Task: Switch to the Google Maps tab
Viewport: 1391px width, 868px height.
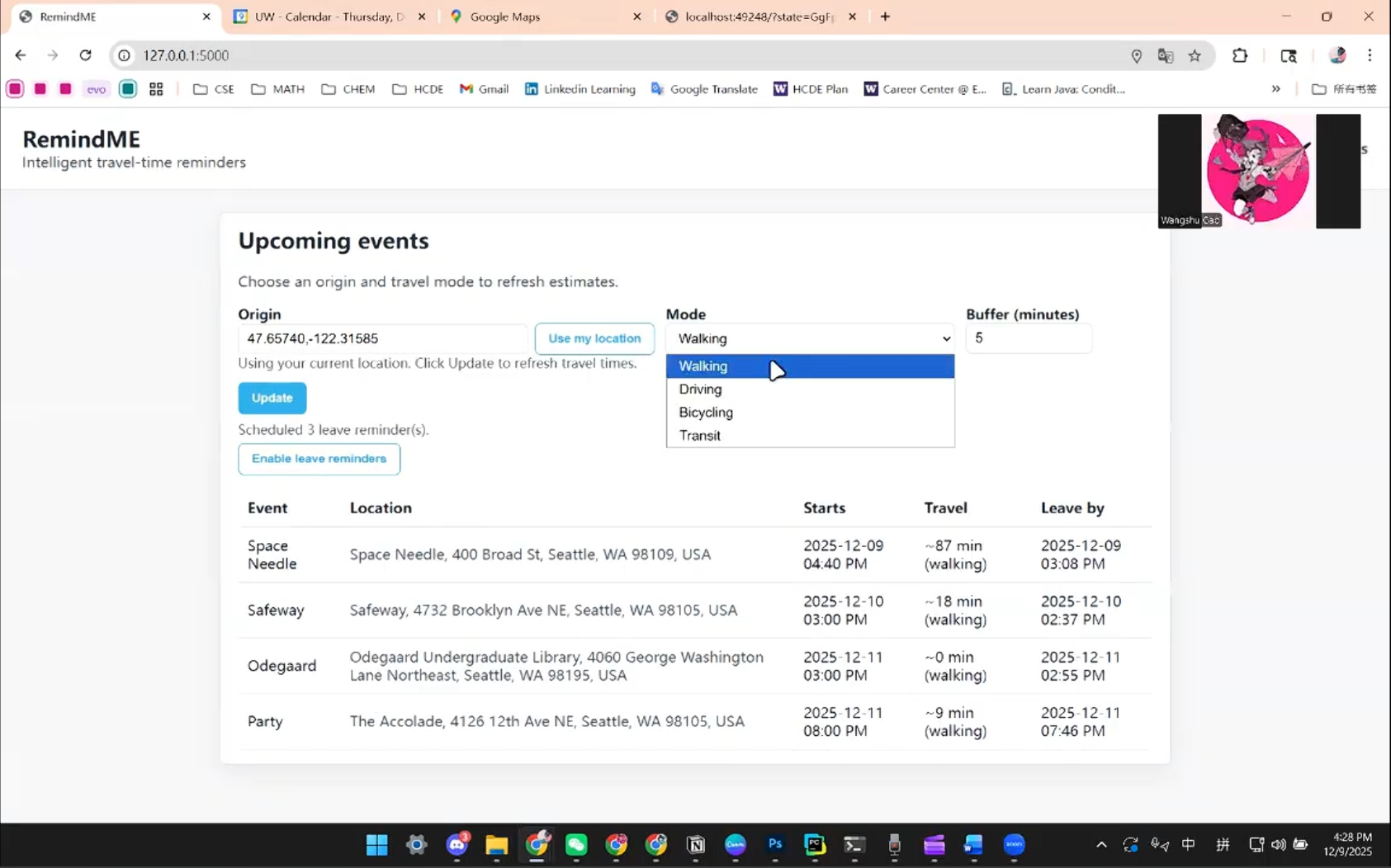Action: 545,17
